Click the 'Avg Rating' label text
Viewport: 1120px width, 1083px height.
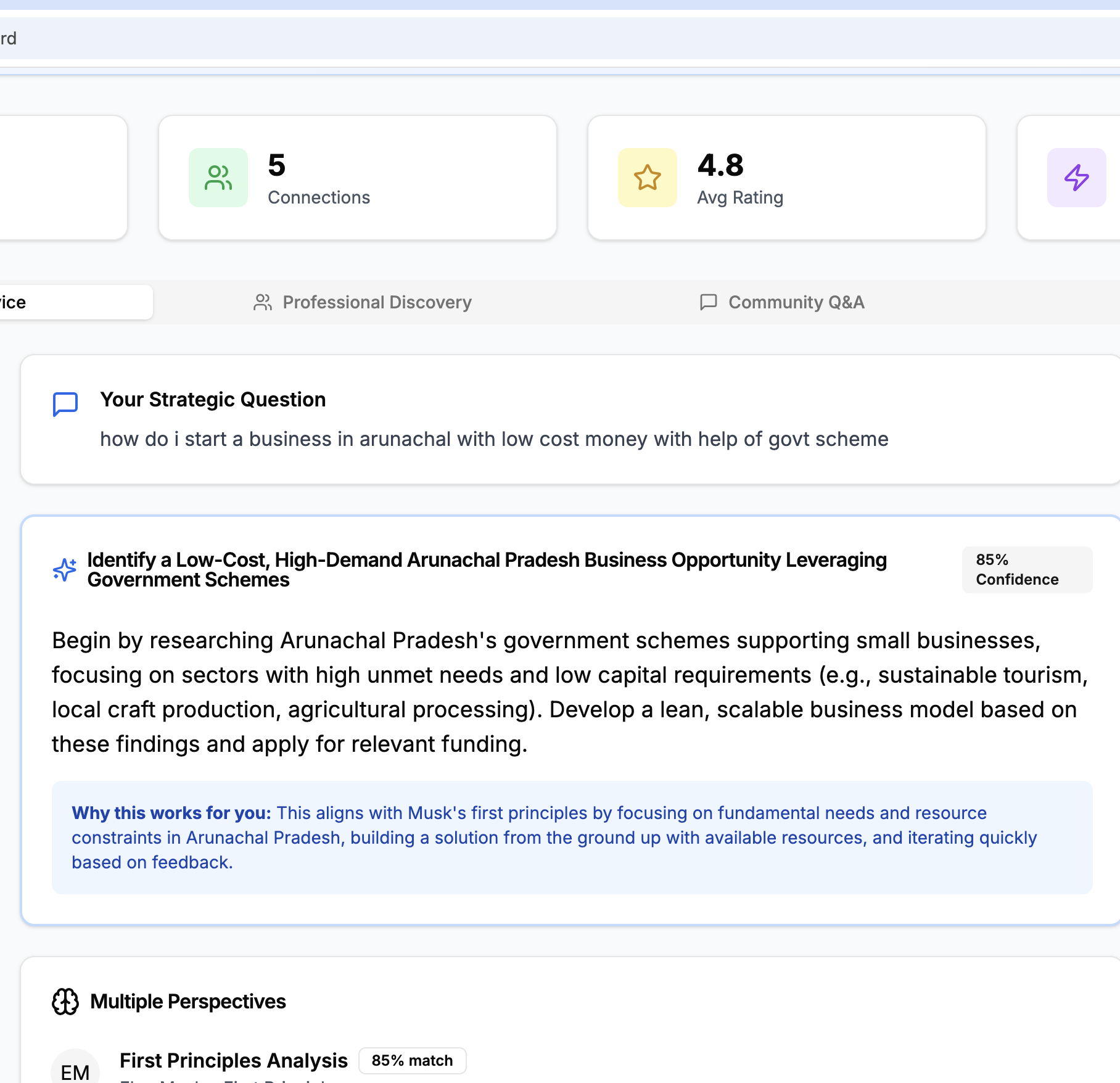(740, 197)
